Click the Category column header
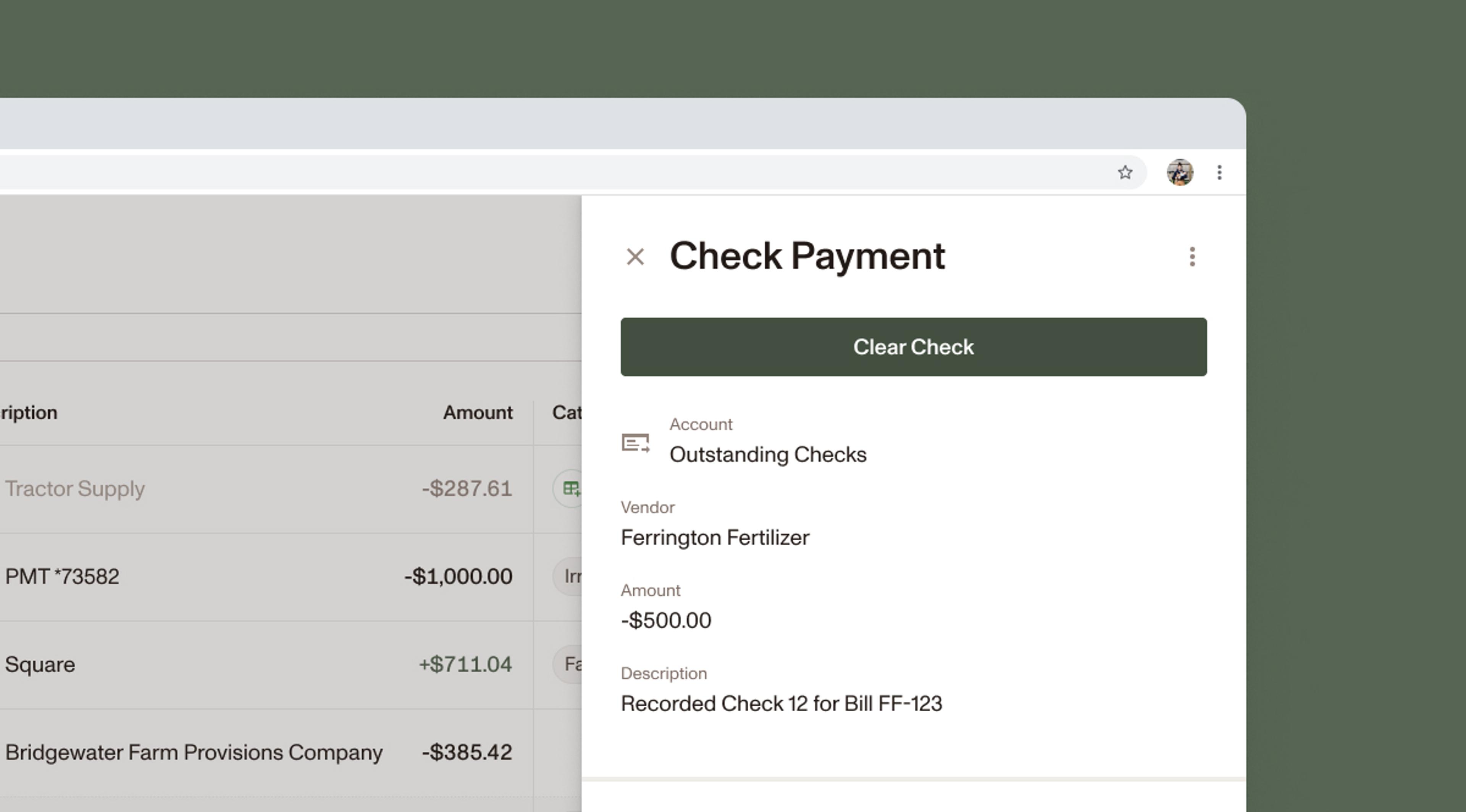This screenshot has height=812, width=1466. [566, 412]
